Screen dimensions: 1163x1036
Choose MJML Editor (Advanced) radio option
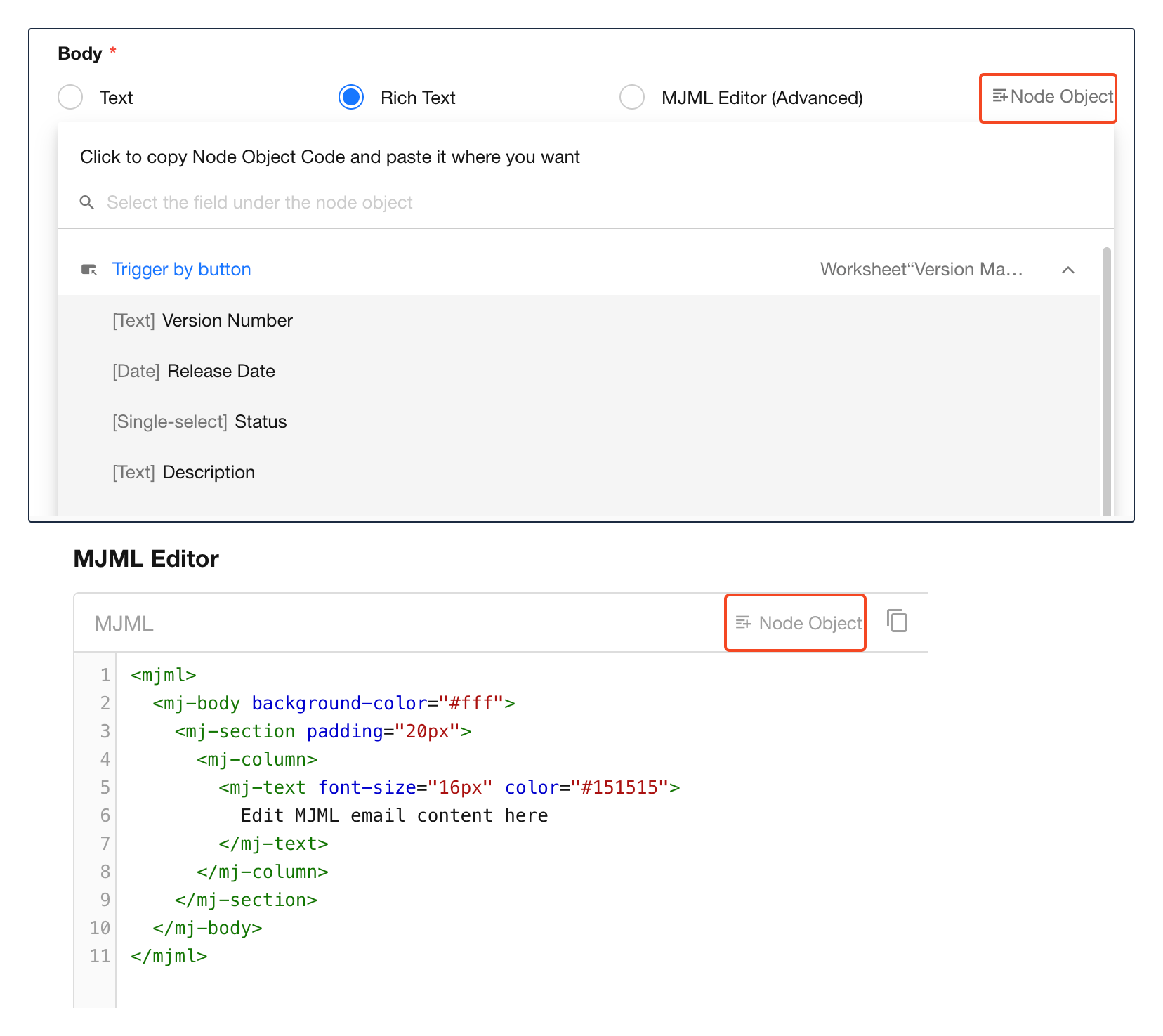click(x=632, y=97)
